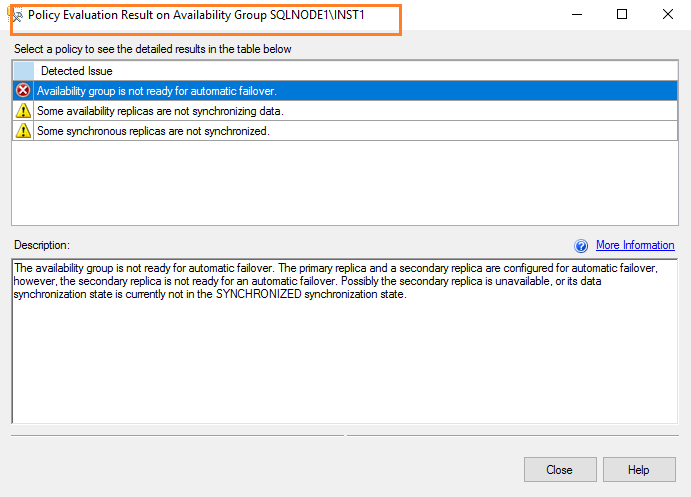Click the Close button
The width and height of the screenshot is (691, 497).
point(560,470)
